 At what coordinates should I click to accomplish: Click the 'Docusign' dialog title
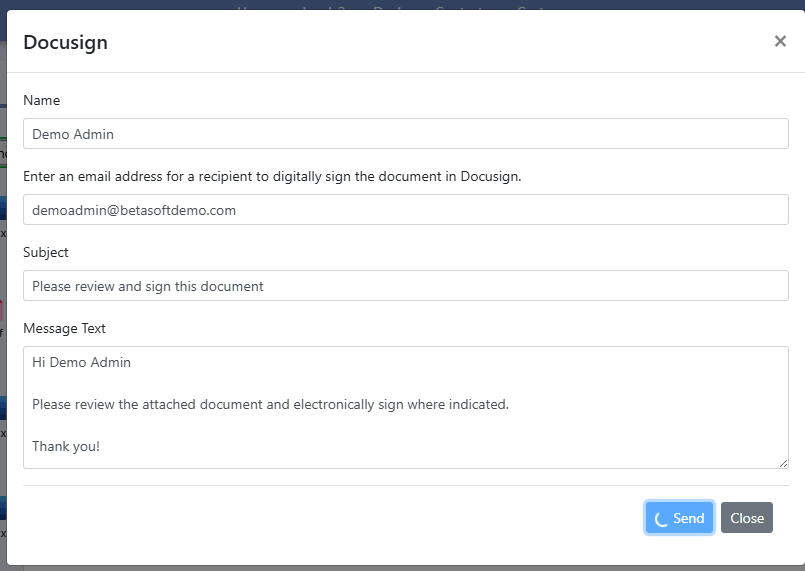tap(65, 42)
